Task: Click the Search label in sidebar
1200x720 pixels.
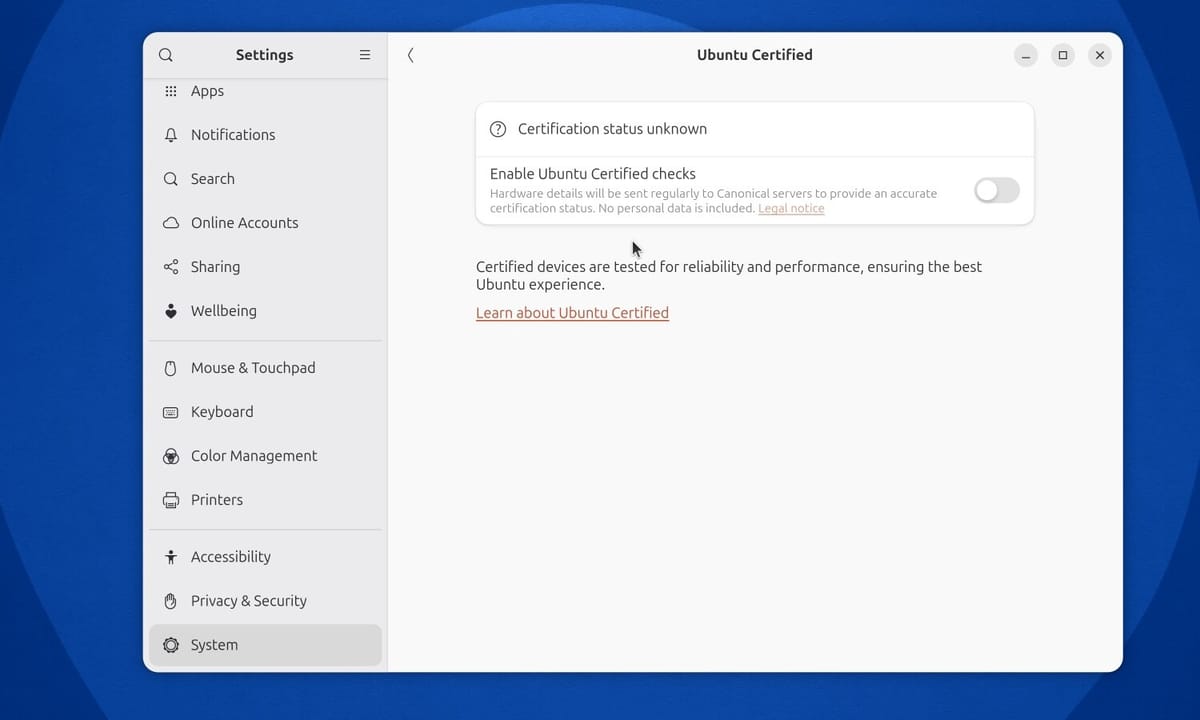Action: pos(213,179)
